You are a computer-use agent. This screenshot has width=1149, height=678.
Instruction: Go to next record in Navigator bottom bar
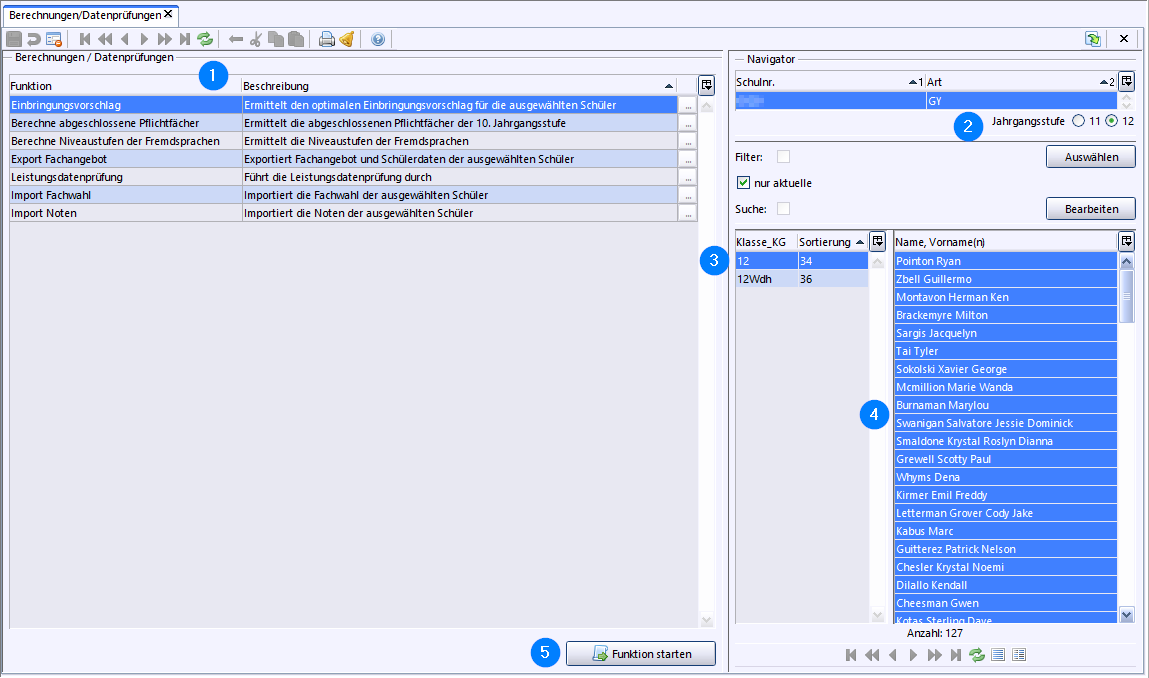[x=913, y=655]
